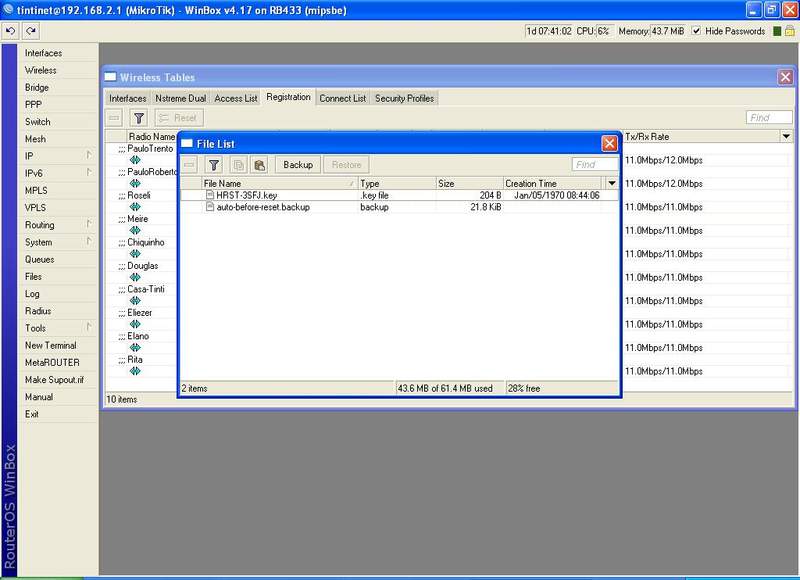Click the Restore button
This screenshot has height=580, width=800.
pos(346,165)
